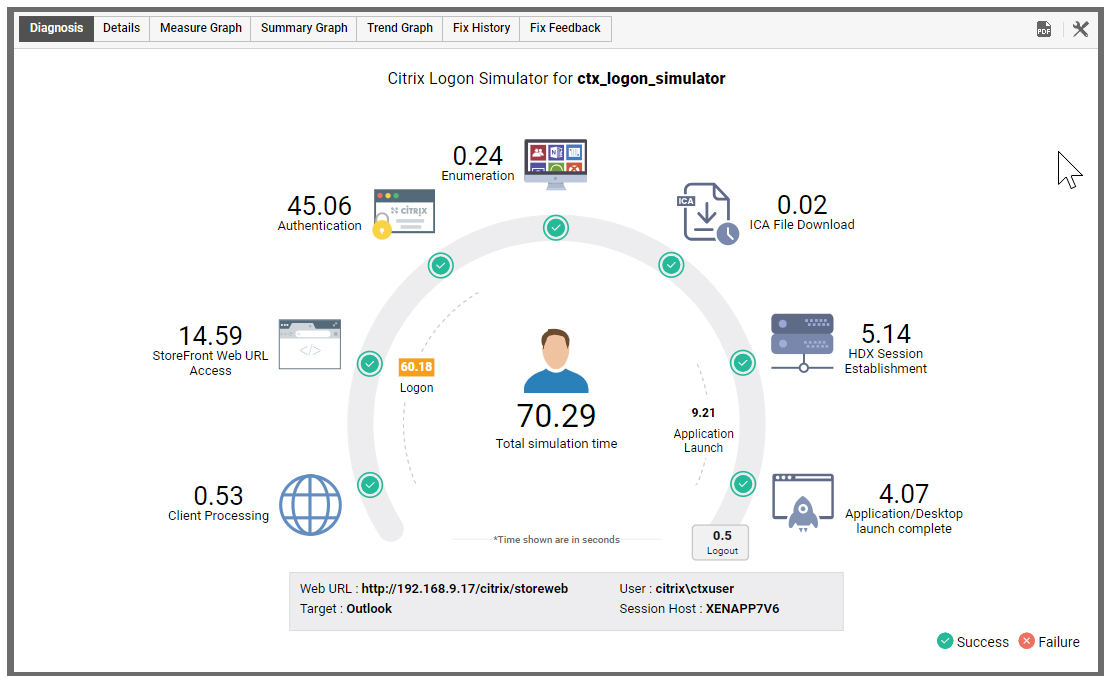Screen dimensions: 1111x682
Task: Click the 0.53 Client Processing value
Action: click(x=218, y=496)
